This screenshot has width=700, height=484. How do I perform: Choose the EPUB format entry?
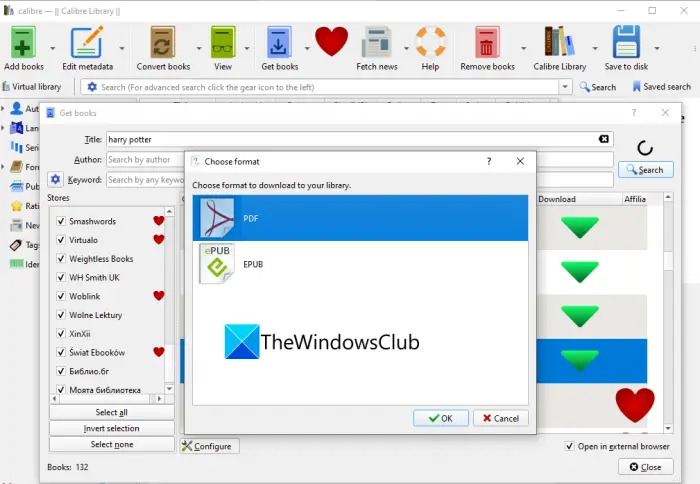pyautogui.click(x=360, y=264)
